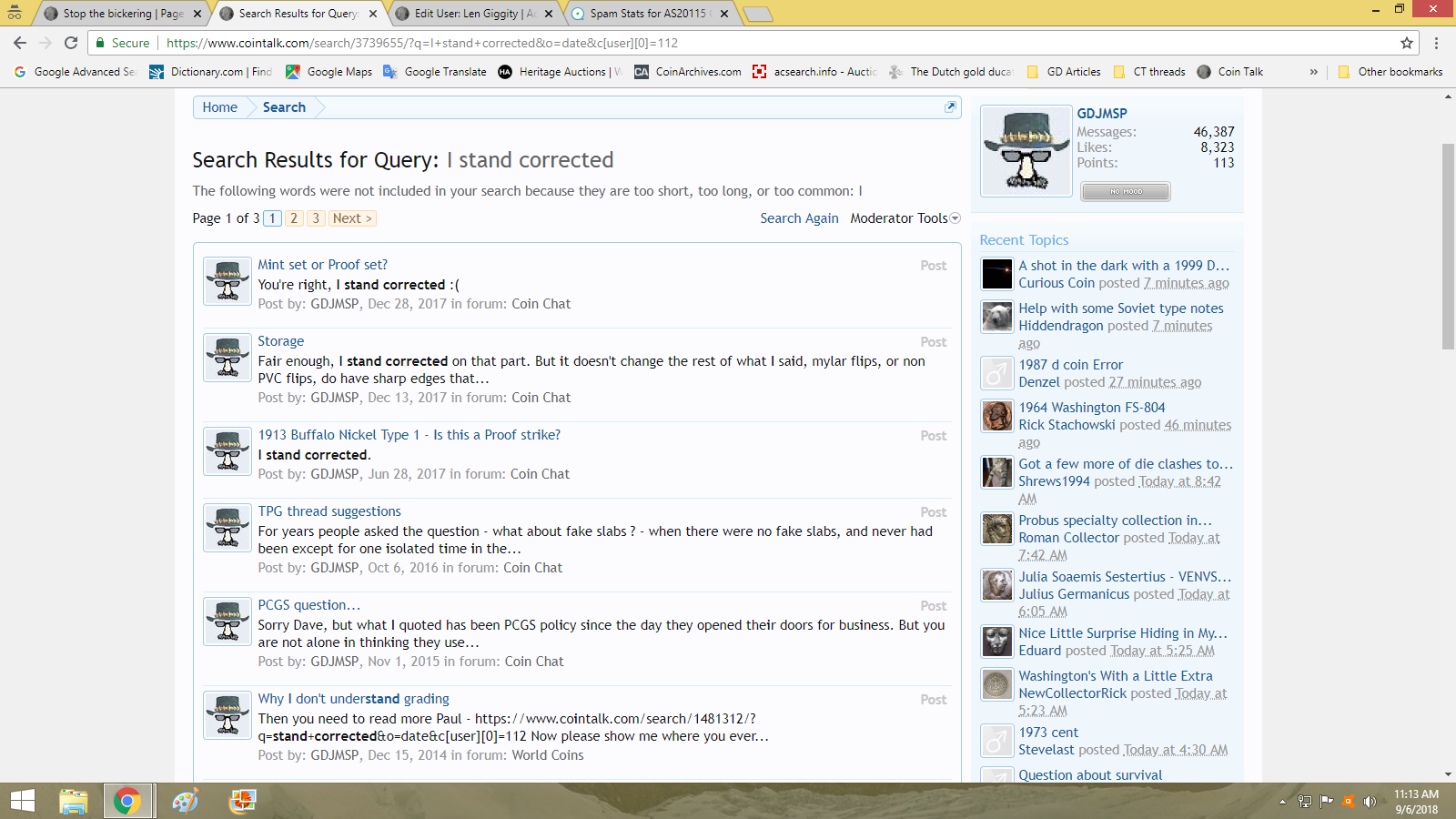Click the breadcrumb open-in-new-window icon
This screenshot has height=819, width=1456.
pos(950,107)
